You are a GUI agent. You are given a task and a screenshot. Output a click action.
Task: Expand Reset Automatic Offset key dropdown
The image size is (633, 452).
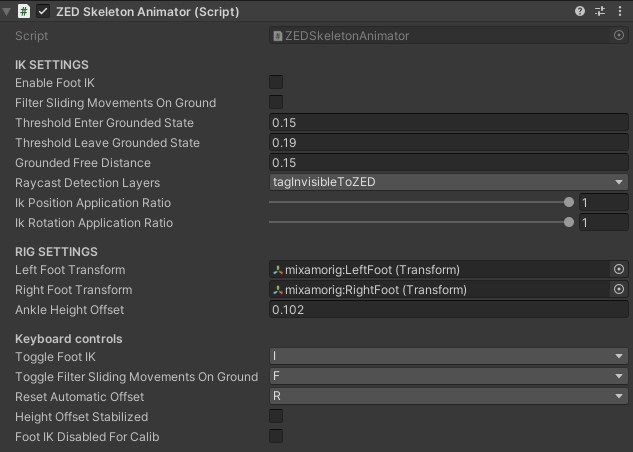click(x=448, y=396)
